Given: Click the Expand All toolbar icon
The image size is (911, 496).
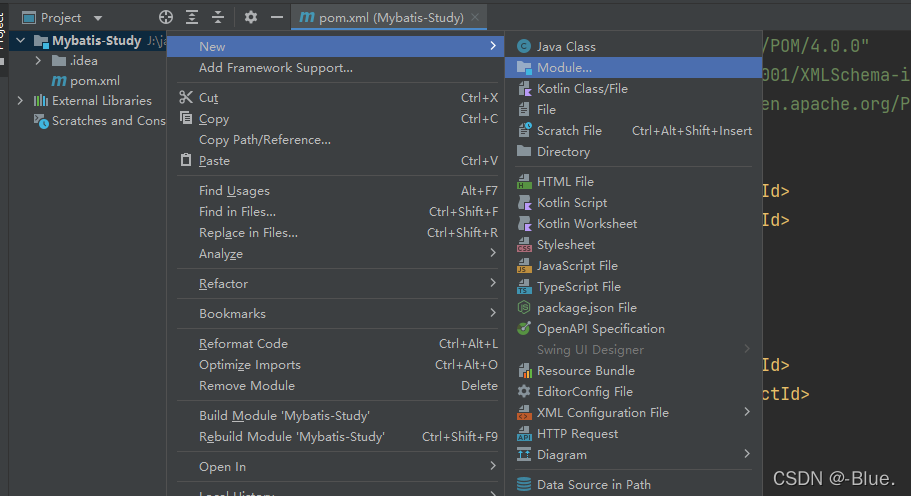Looking at the screenshot, I should tap(192, 17).
